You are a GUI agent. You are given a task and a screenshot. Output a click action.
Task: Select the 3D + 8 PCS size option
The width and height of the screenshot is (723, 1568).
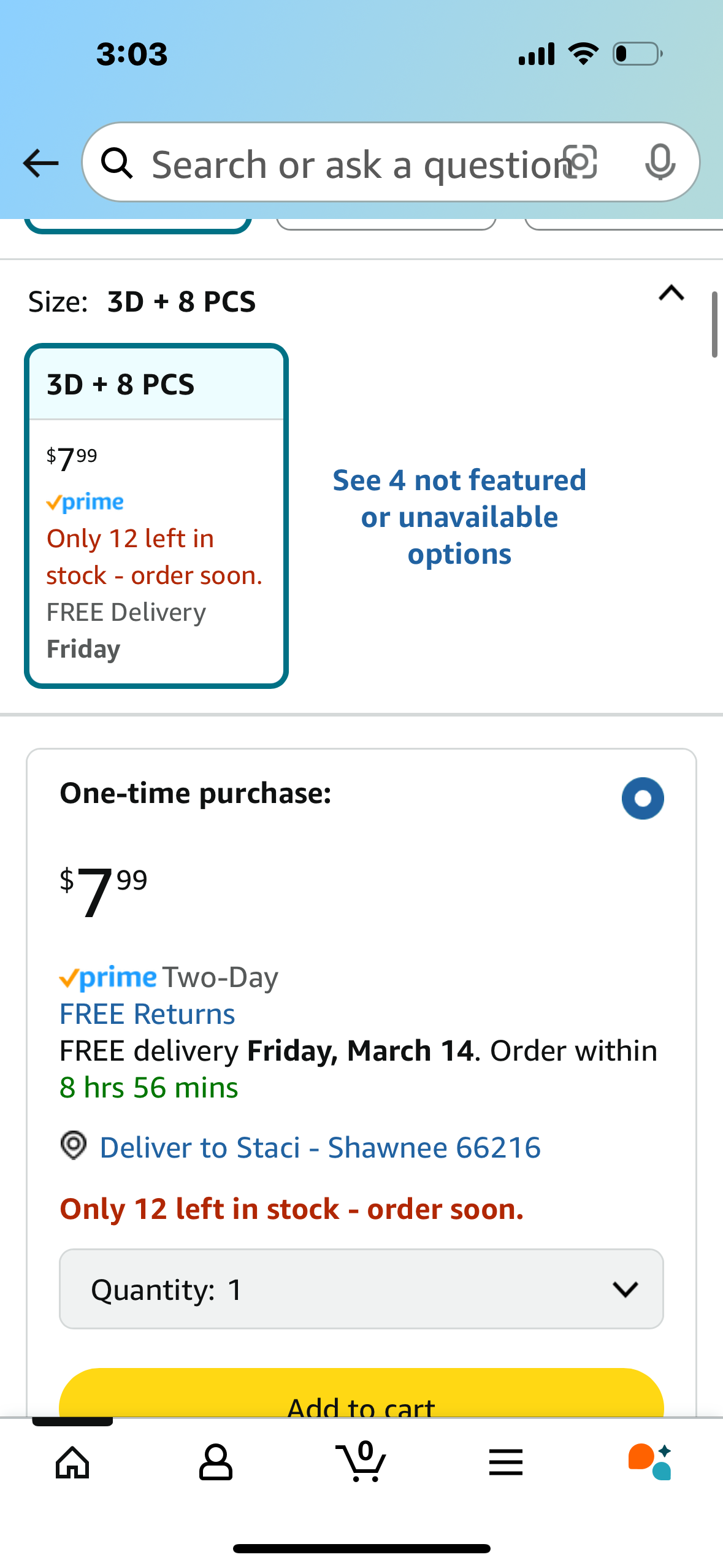[156, 515]
